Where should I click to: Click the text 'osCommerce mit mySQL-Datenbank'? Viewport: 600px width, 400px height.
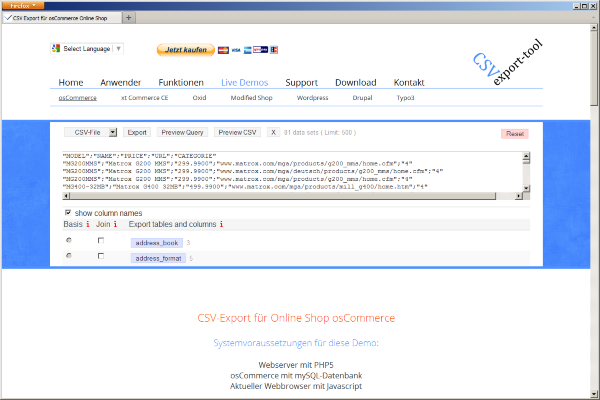pyautogui.click(x=296, y=376)
